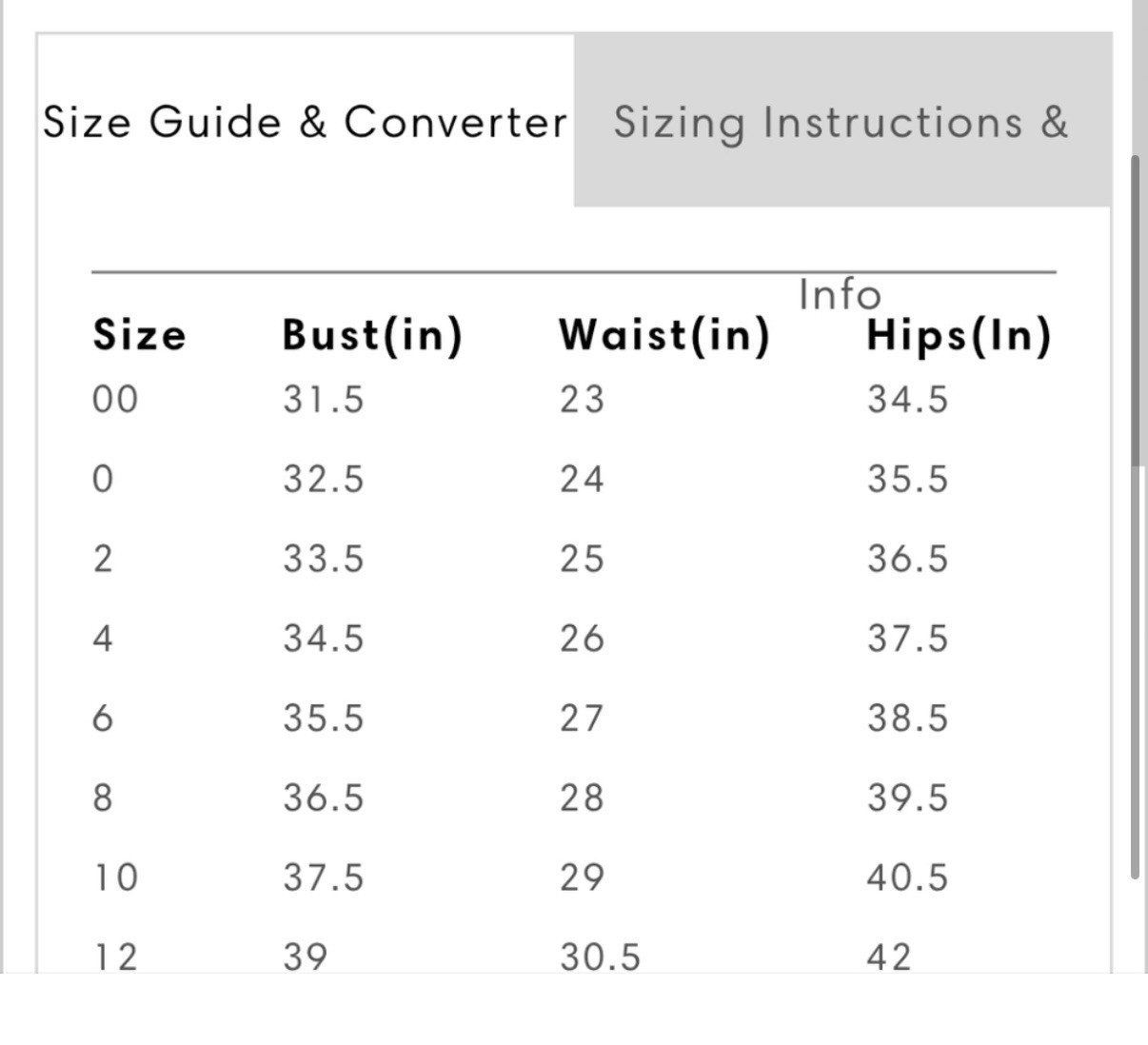Screen dimensions: 1148x1045
Task: Select the size 8 row label
Action: [x=103, y=798]
